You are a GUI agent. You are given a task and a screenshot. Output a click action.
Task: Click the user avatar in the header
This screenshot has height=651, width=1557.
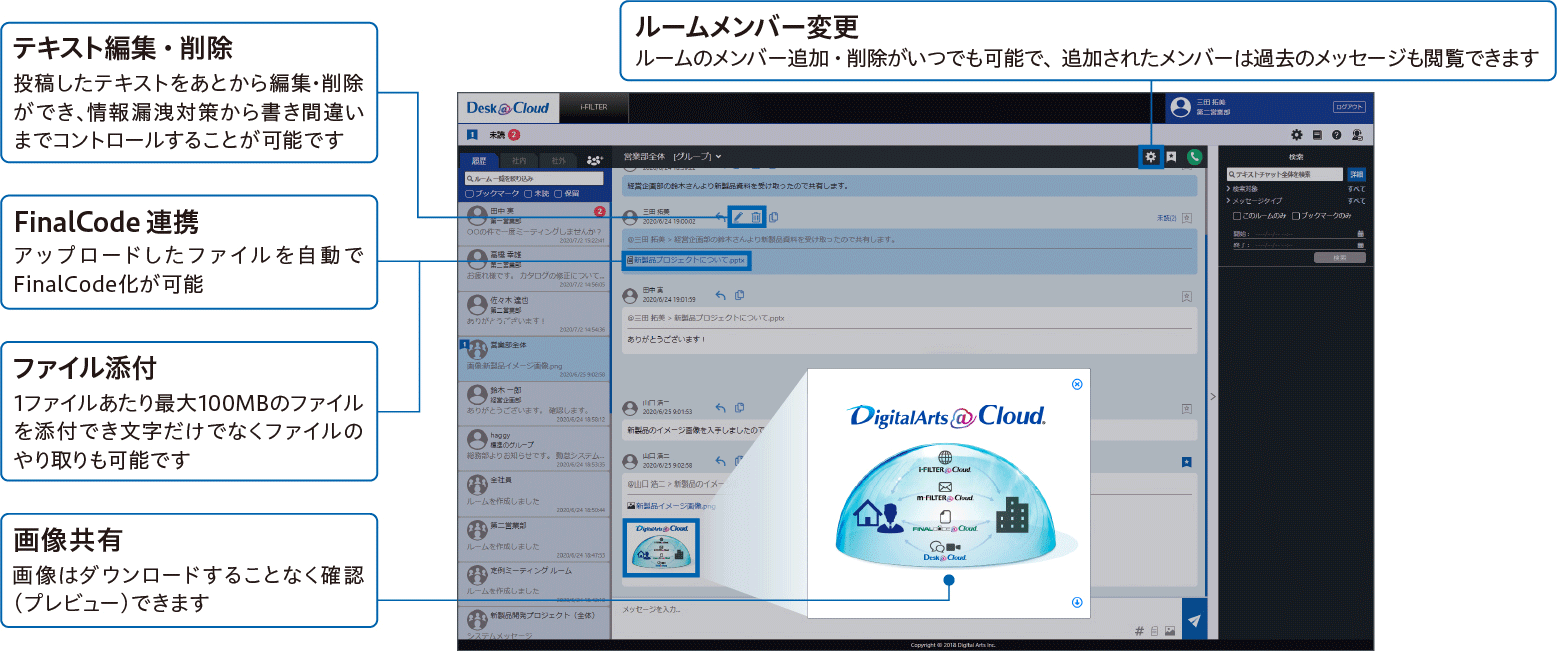click(1181, 107)
